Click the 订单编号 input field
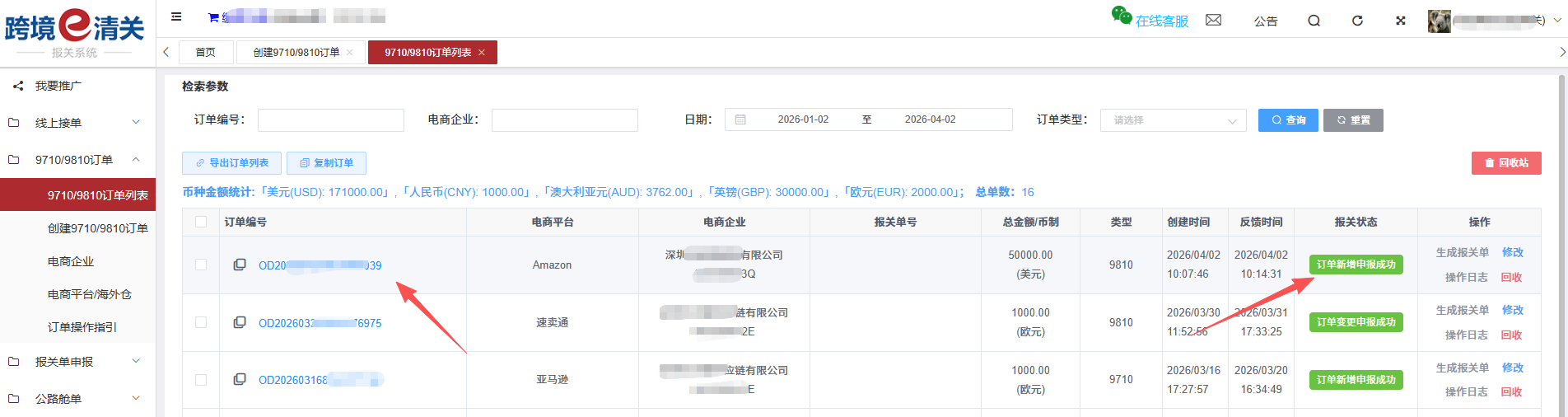This screenshot has height=417, width=1568. coord(330,120)
